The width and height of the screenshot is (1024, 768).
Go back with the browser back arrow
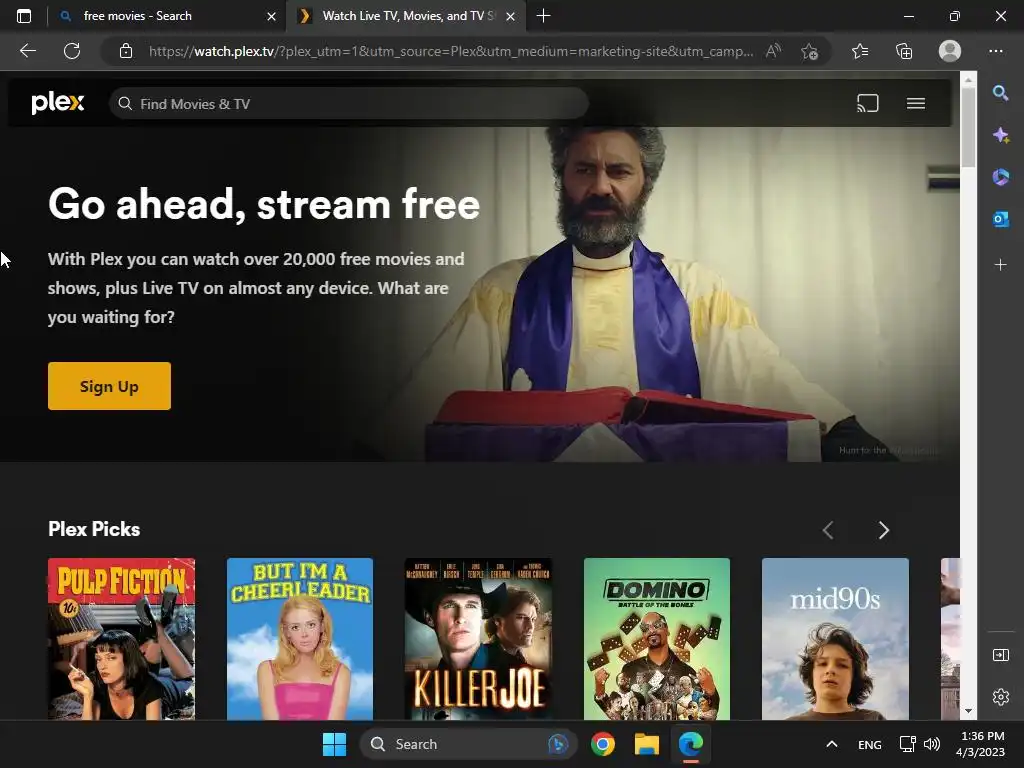28,51
